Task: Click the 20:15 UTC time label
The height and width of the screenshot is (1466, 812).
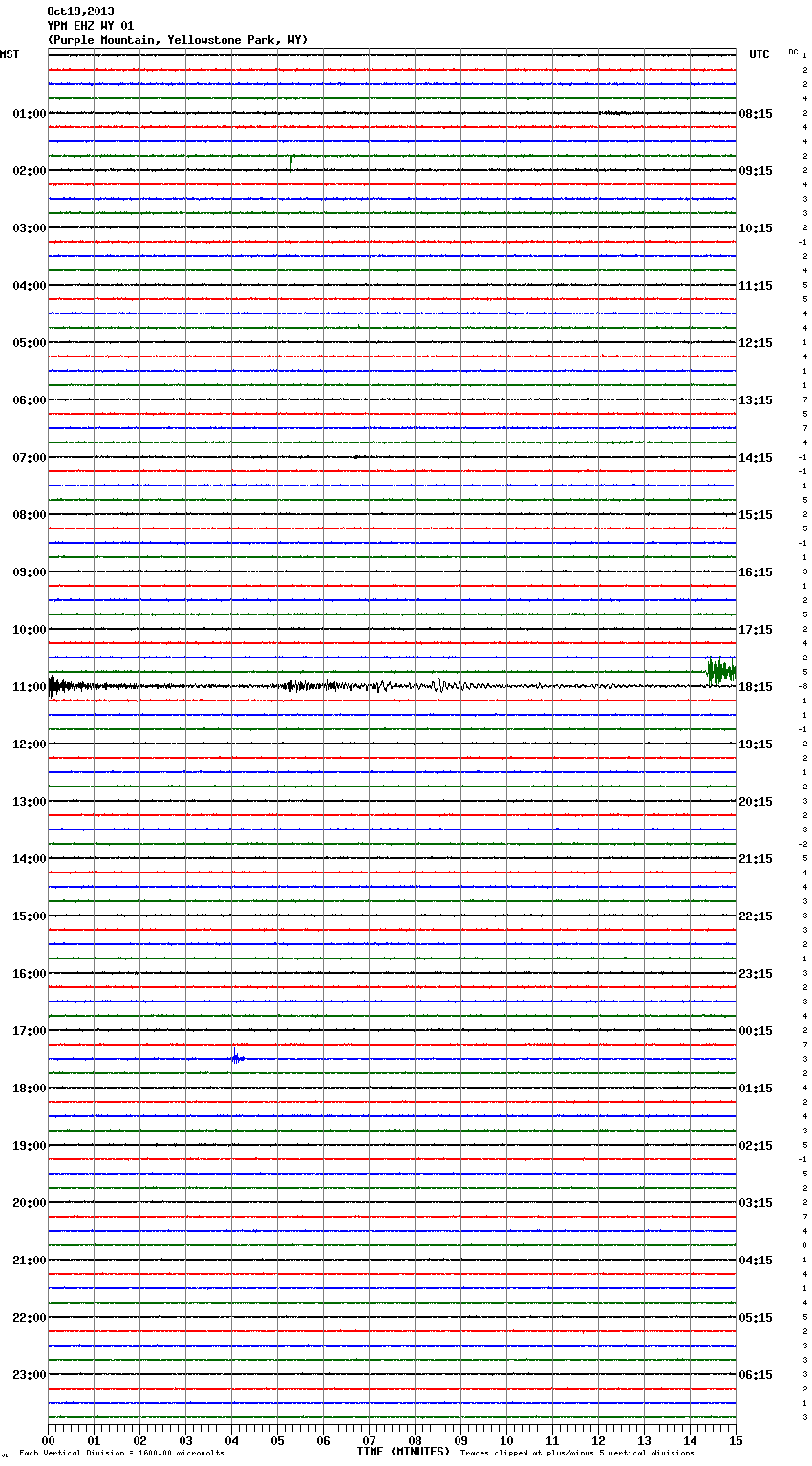Action: (756, 802)
